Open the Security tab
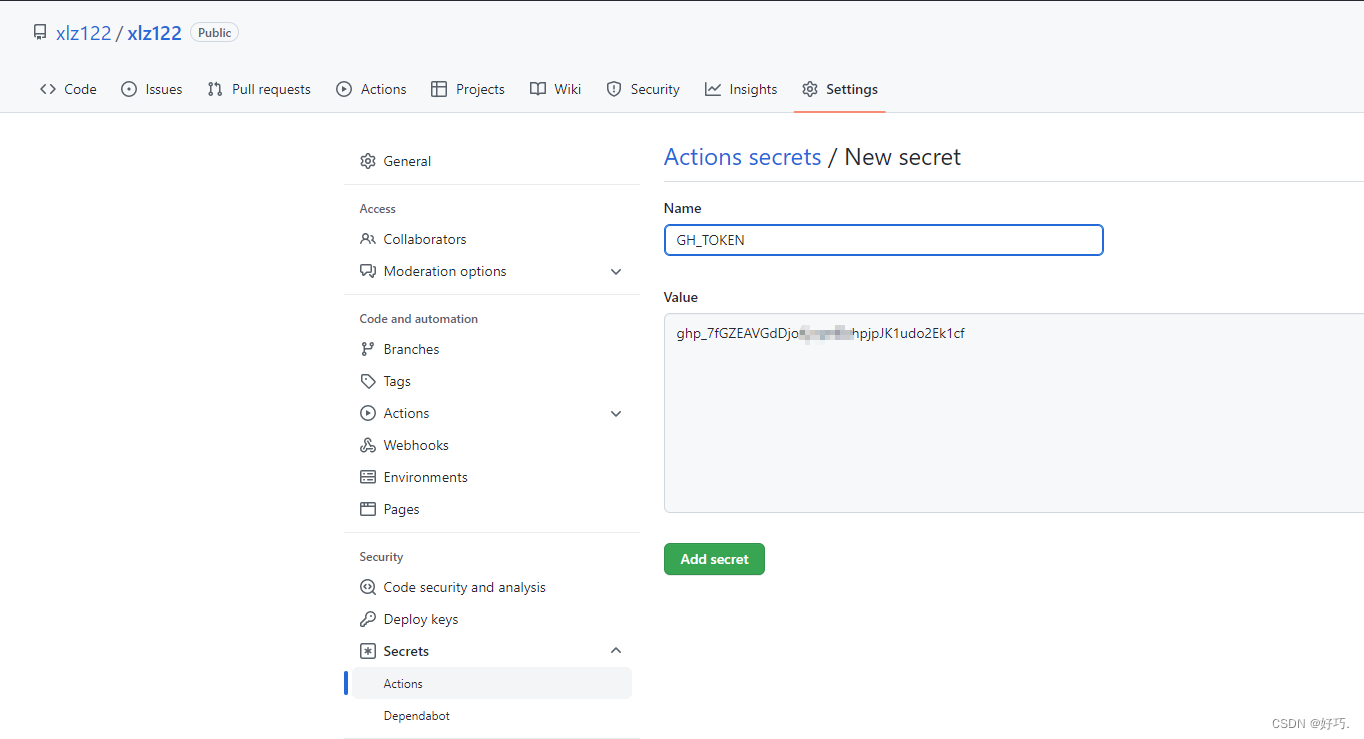The height and width of the screenshot is (739, 1364). click(x=643, y=89)
